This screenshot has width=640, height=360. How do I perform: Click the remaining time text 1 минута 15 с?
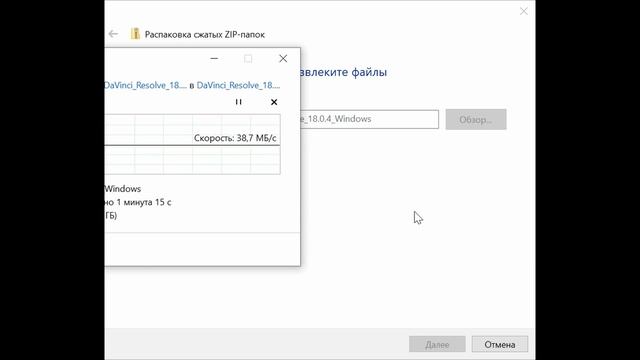point(144,202)
